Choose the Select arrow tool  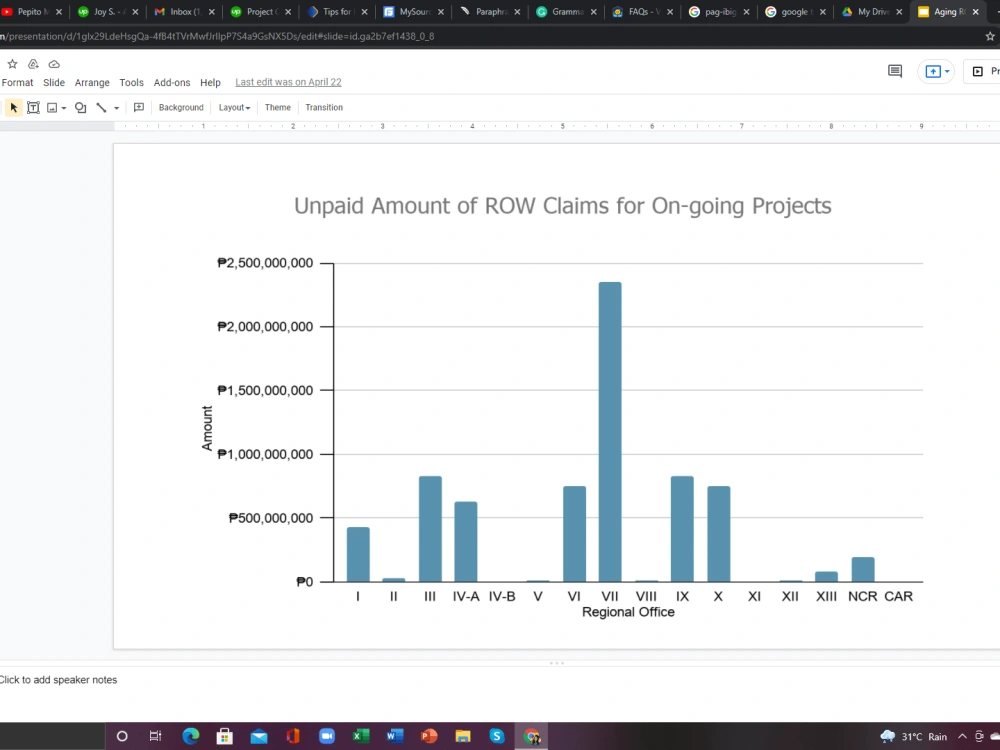coord(13,108)
